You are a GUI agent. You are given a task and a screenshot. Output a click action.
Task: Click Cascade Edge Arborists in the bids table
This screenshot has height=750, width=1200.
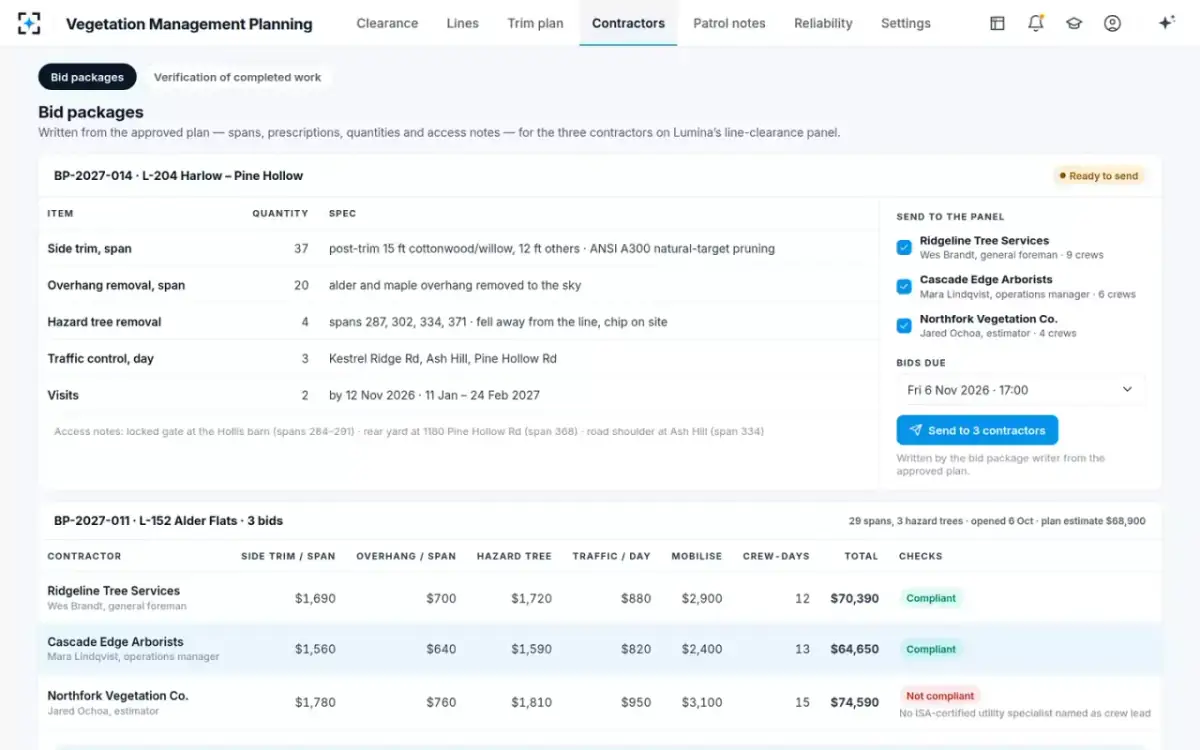click(116, 642)
